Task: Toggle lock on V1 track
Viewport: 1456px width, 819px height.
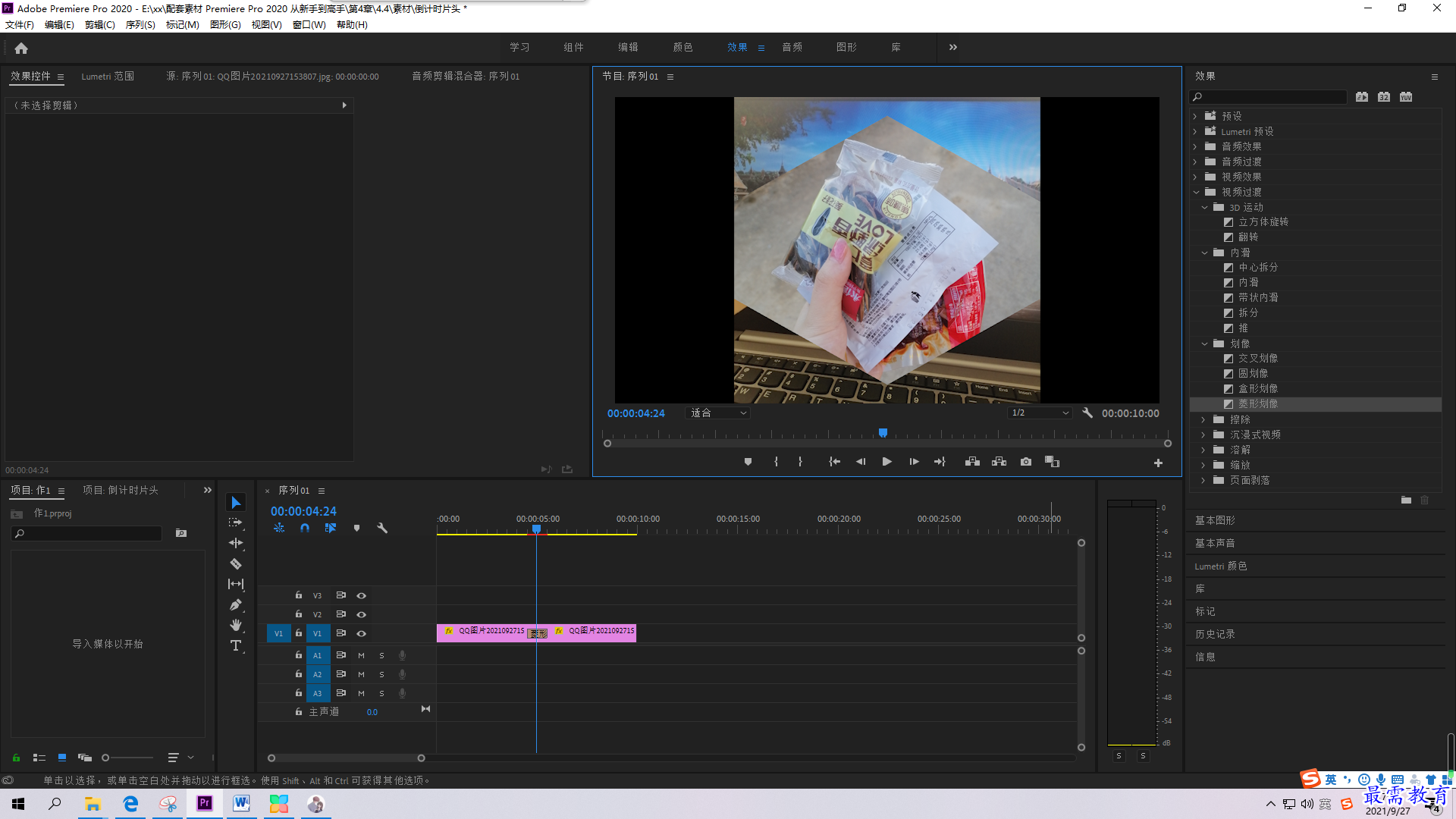Action: [299, 632]
